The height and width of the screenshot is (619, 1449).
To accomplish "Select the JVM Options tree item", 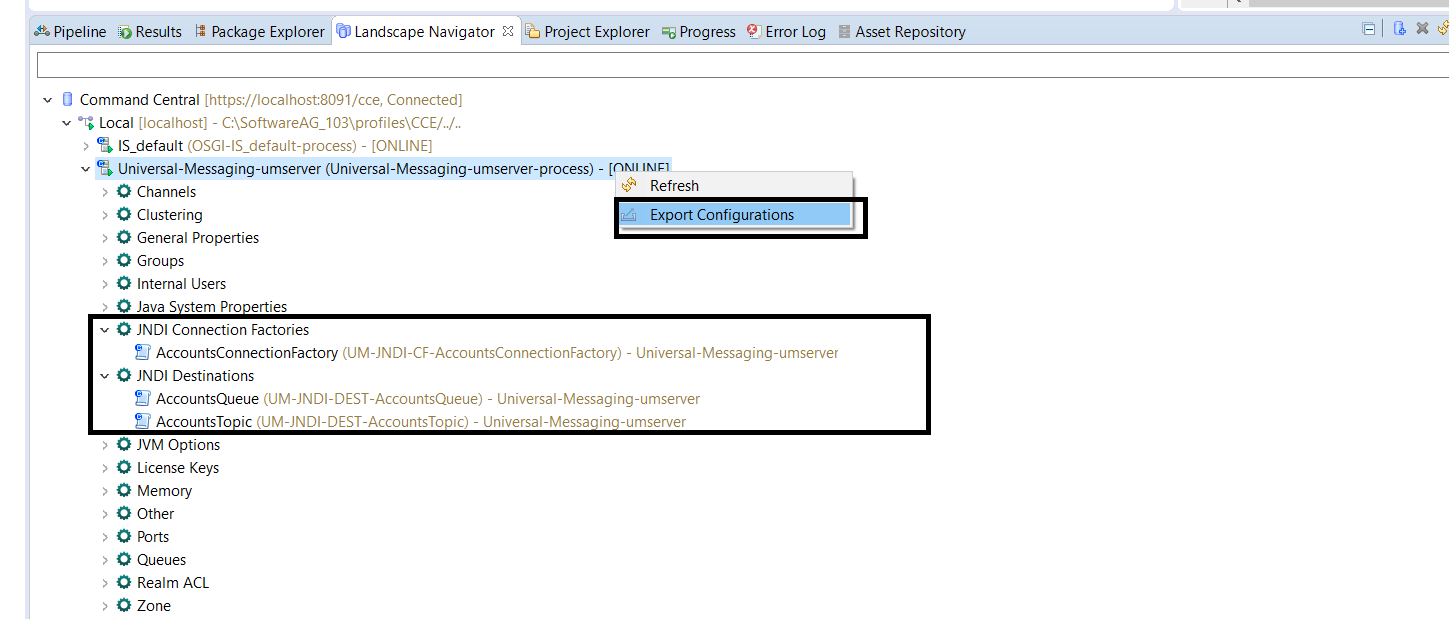I will pyautogui.click(x=178, y=445).
